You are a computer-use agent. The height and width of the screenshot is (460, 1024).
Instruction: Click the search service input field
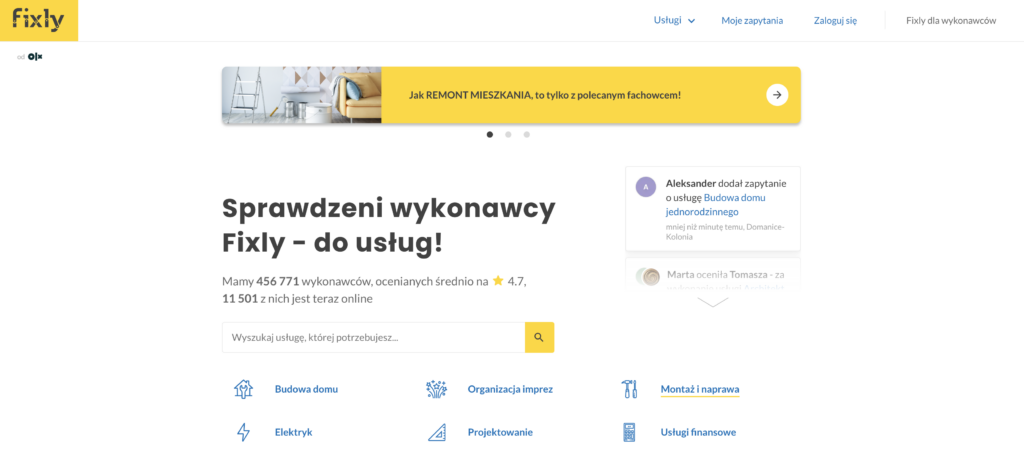click(374, 337)
